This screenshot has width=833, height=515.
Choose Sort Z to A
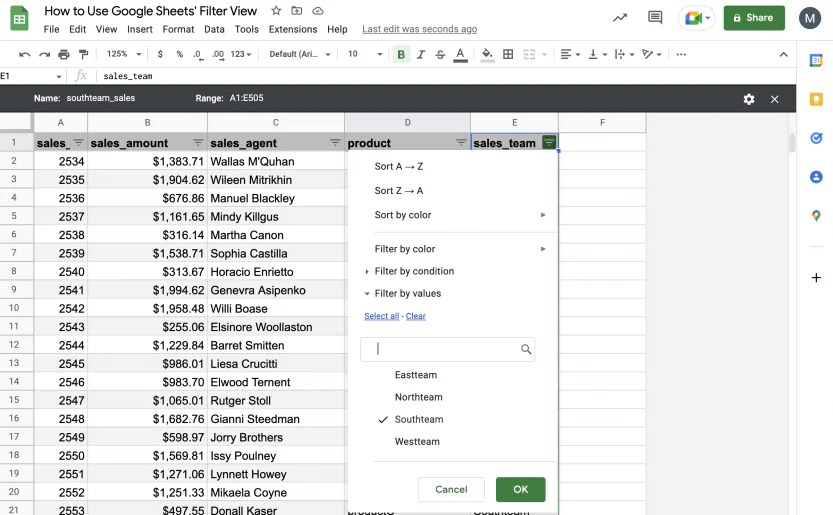point(398,191)
